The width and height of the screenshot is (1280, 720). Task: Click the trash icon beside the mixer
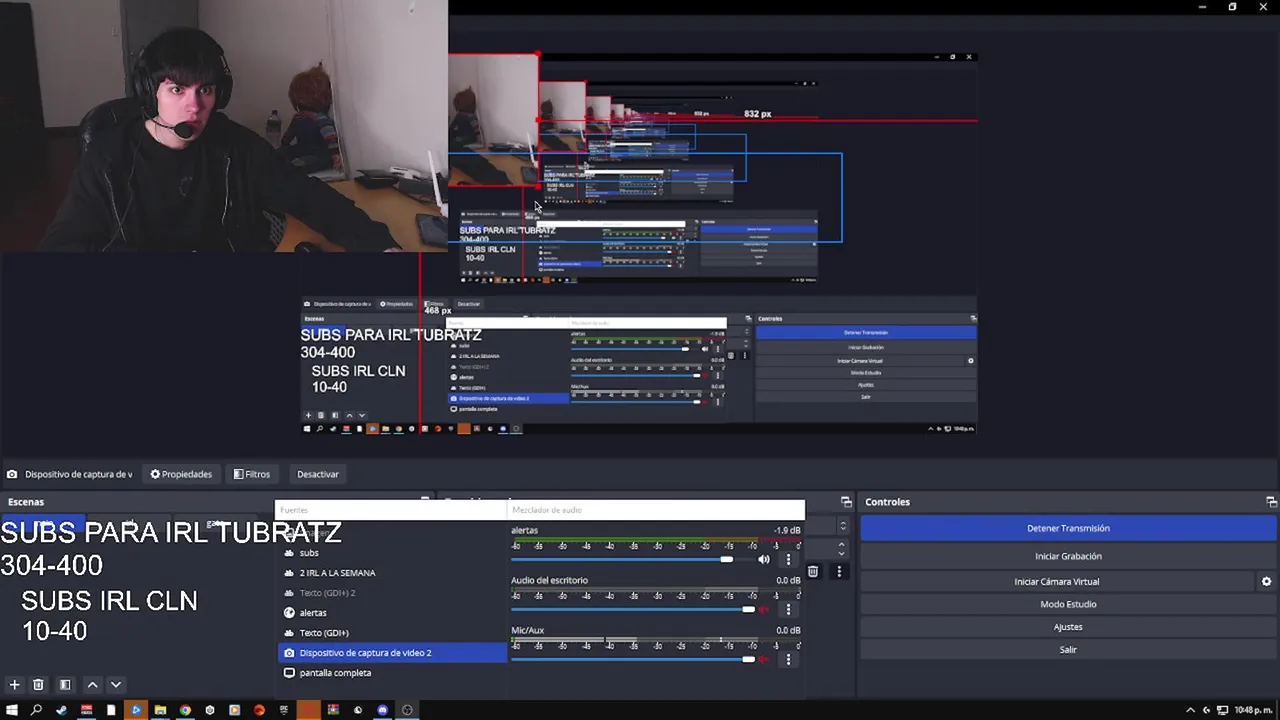(x=813, y=571)
